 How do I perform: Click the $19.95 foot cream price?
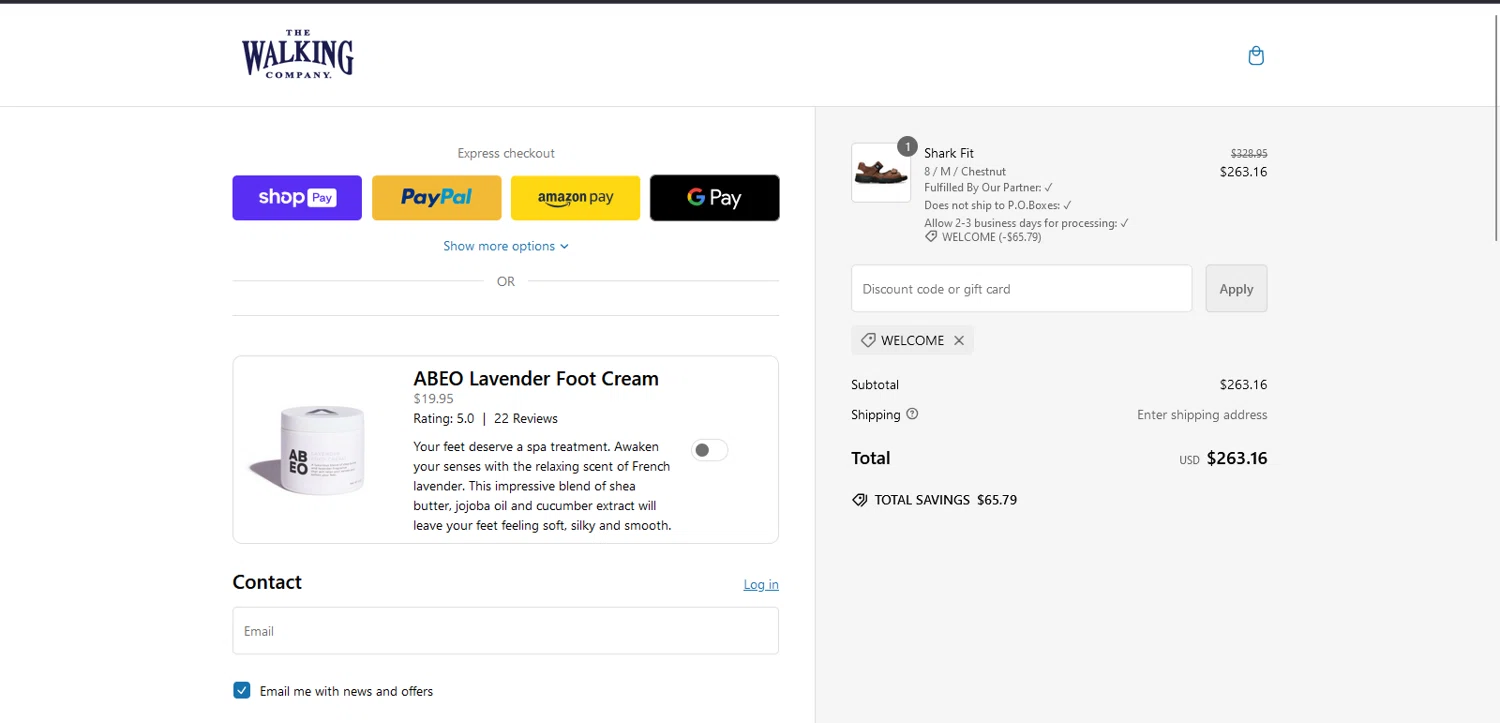pyautogui.click(x=433, y=399)
